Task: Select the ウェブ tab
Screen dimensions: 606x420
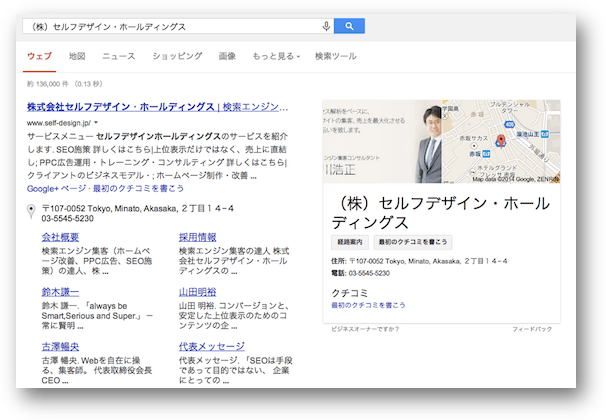Action: [39, 56]
